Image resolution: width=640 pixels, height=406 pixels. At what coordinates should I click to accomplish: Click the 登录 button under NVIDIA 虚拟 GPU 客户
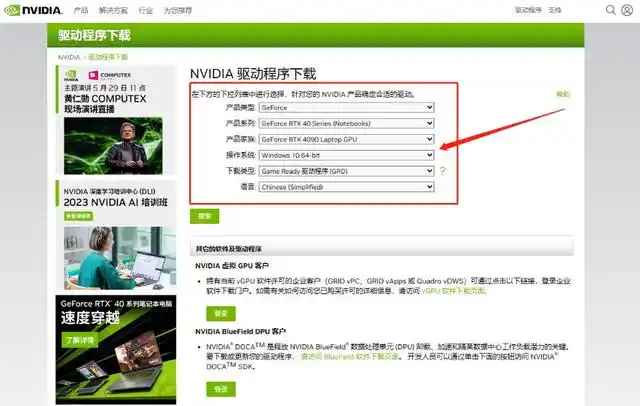click(221, 313)
